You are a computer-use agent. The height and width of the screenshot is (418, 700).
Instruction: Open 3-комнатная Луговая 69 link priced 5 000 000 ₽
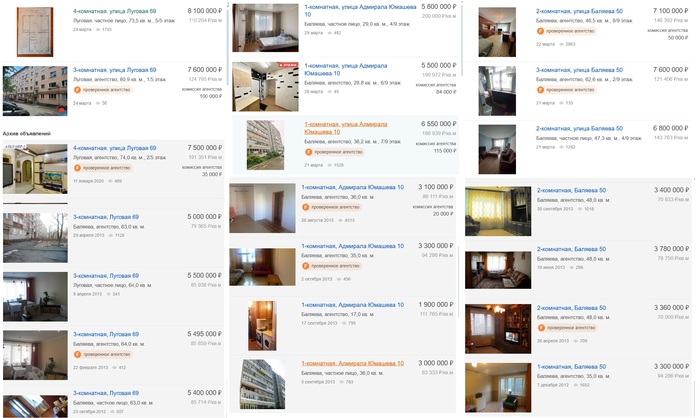coord(106,217)
